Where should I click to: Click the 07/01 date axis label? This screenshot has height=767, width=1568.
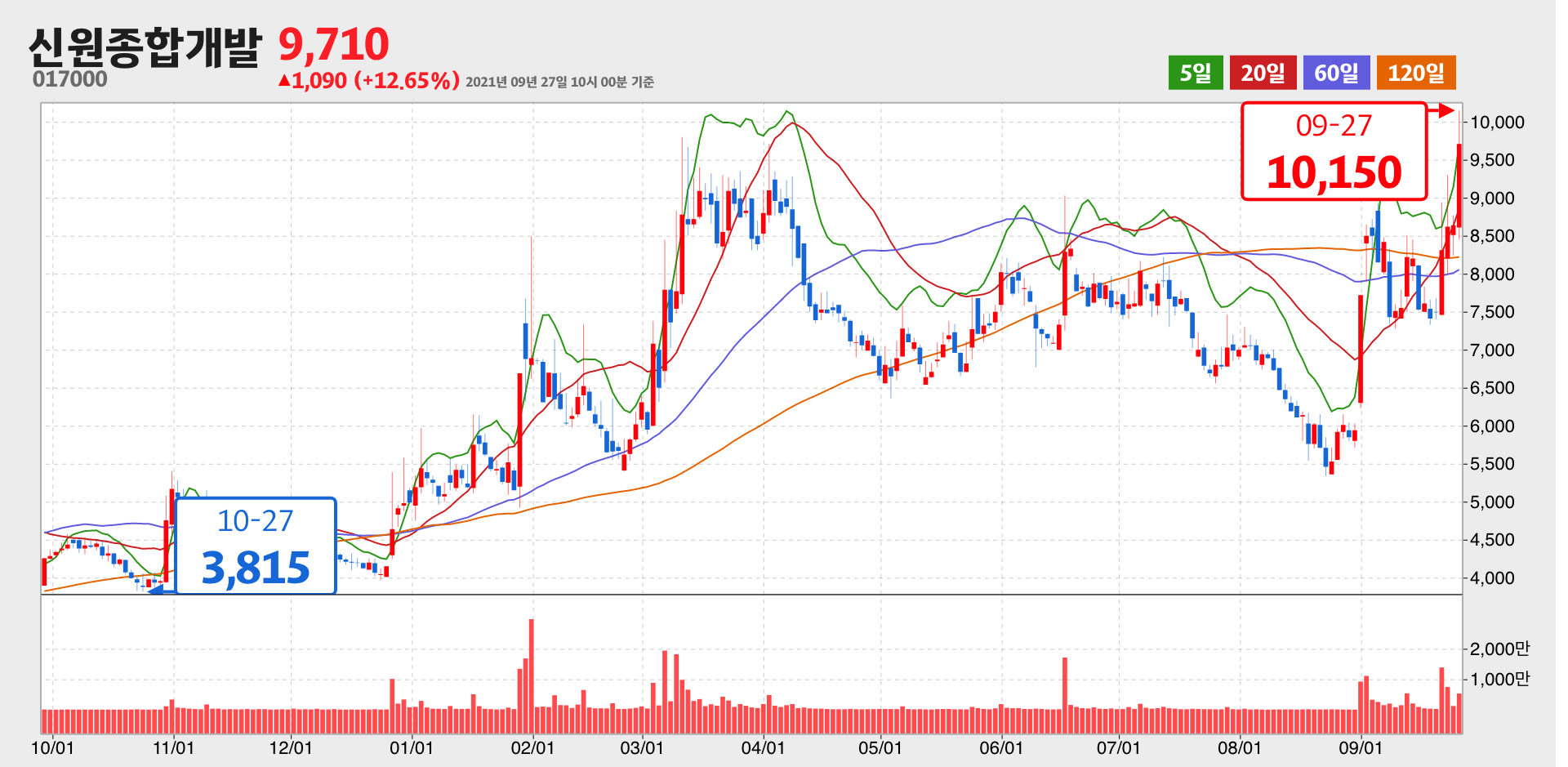pyautogui.click(x=1118, y=748)
